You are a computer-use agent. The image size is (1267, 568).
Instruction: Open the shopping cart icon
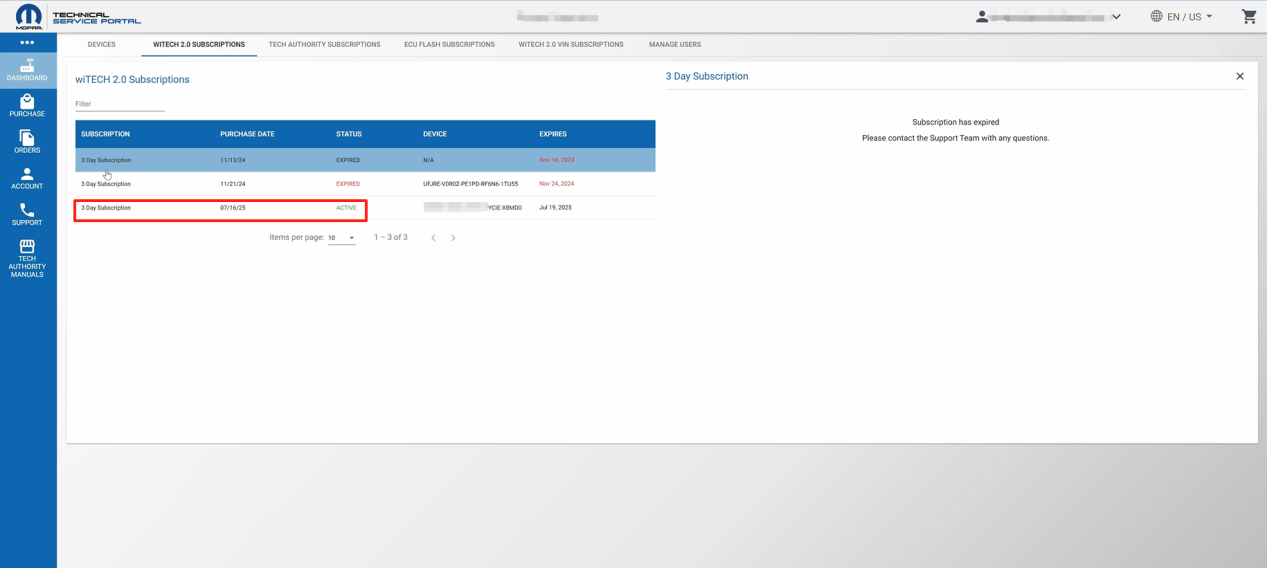coord(1249,16)
